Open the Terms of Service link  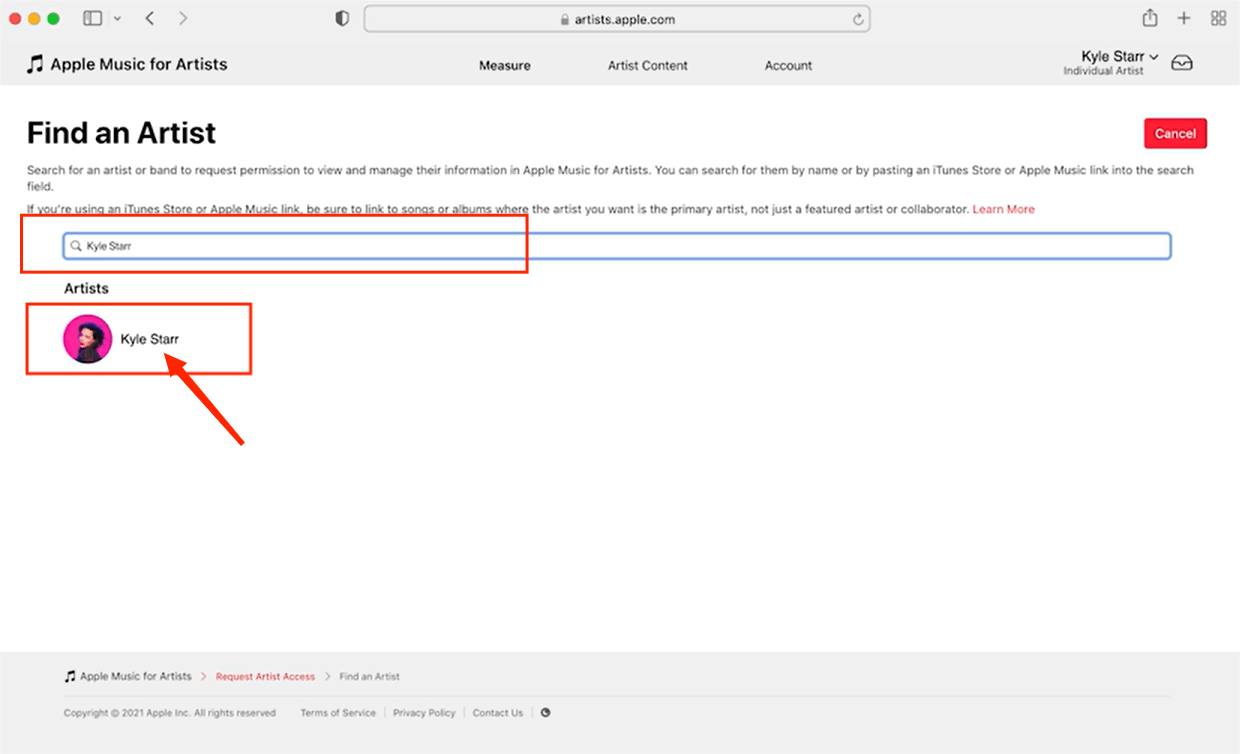coord(338,713)
